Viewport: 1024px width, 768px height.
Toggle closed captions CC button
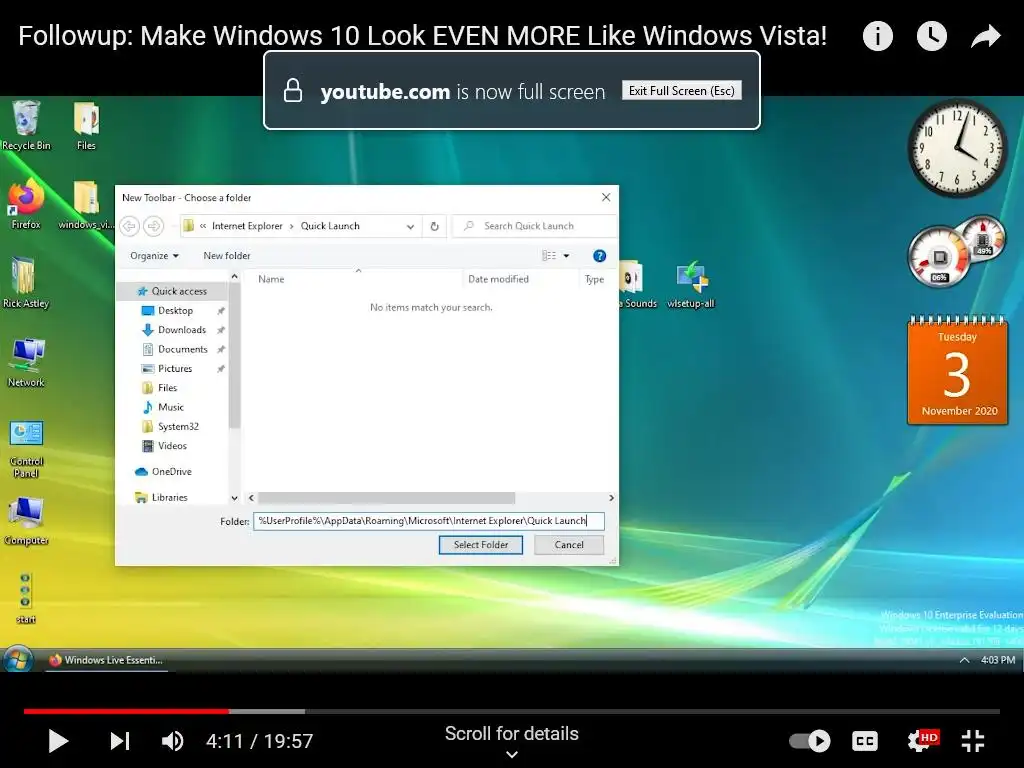pos(865,741)
